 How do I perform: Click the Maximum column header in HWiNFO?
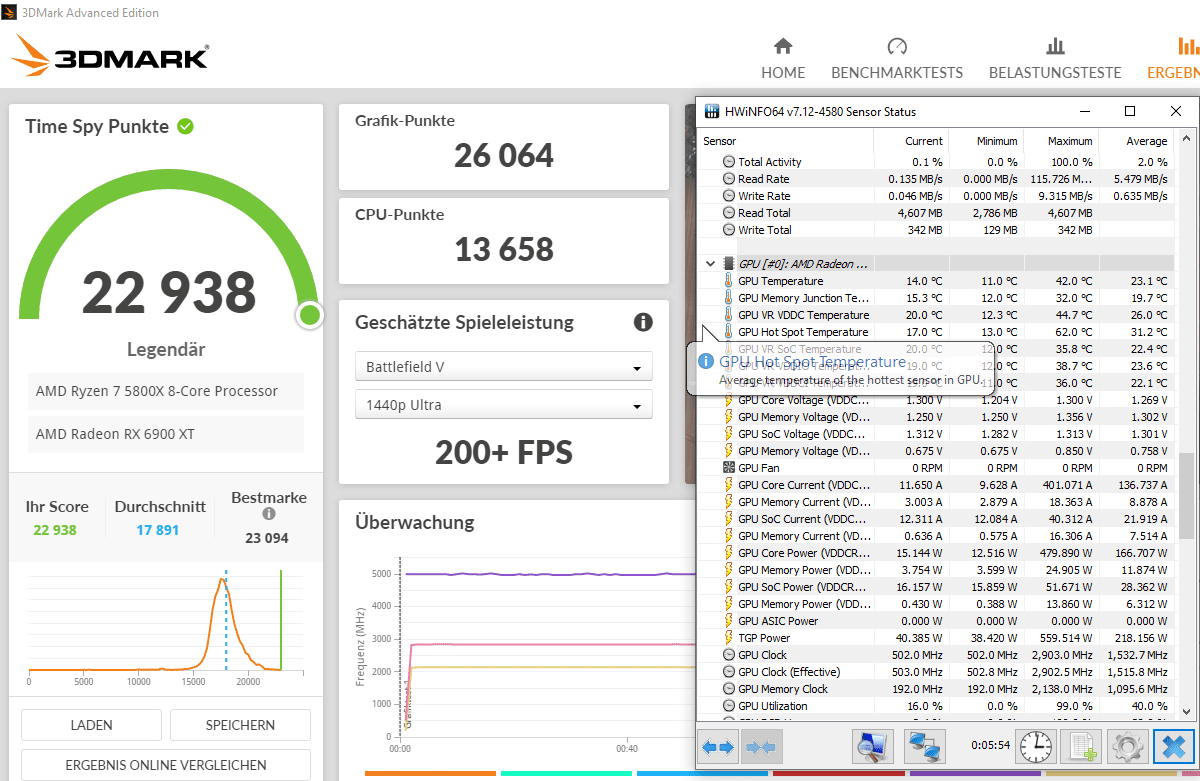pos(1061,141)
